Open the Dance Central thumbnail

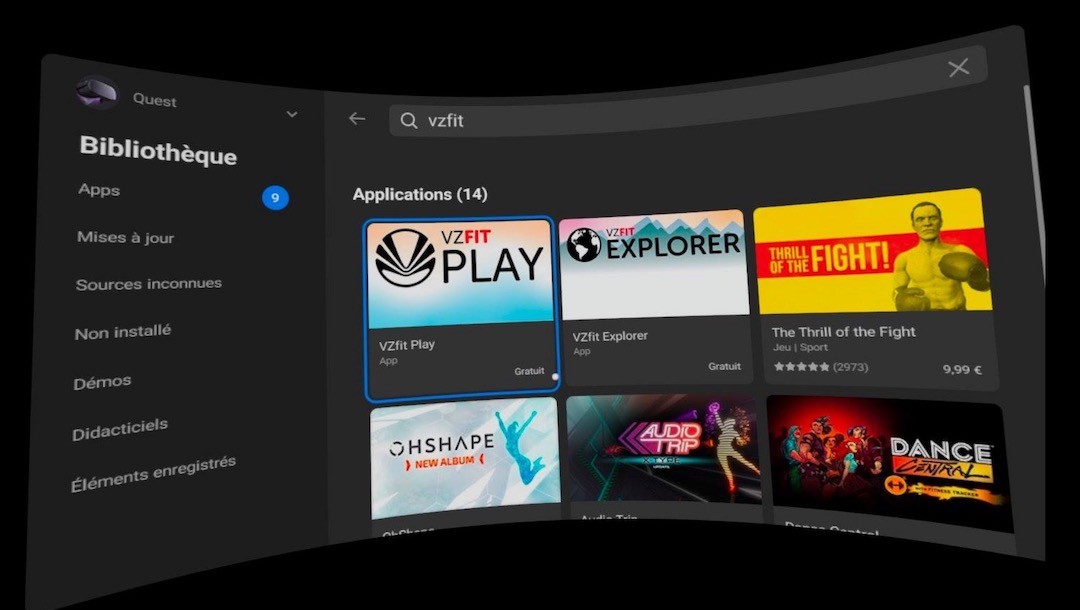point(889,463)
